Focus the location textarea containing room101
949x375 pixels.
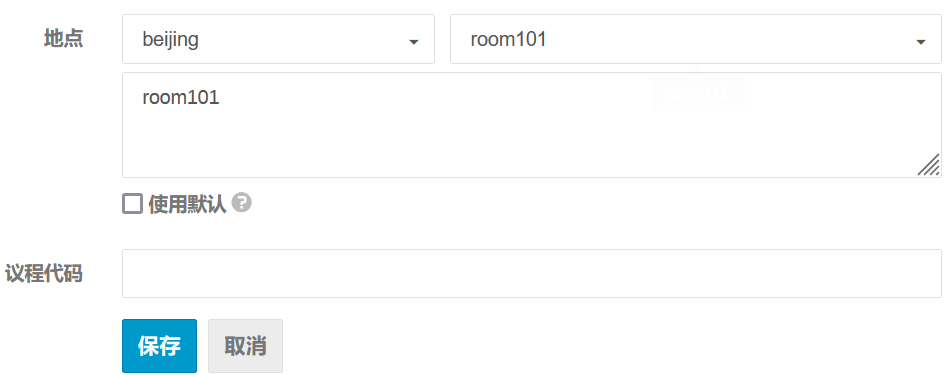tap(531, 125)
